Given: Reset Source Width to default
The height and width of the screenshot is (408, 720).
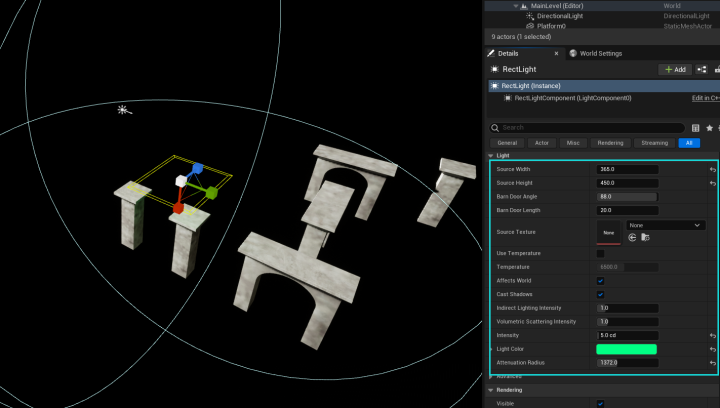Looking at the screenshot, I should click(x=713, y=169).
